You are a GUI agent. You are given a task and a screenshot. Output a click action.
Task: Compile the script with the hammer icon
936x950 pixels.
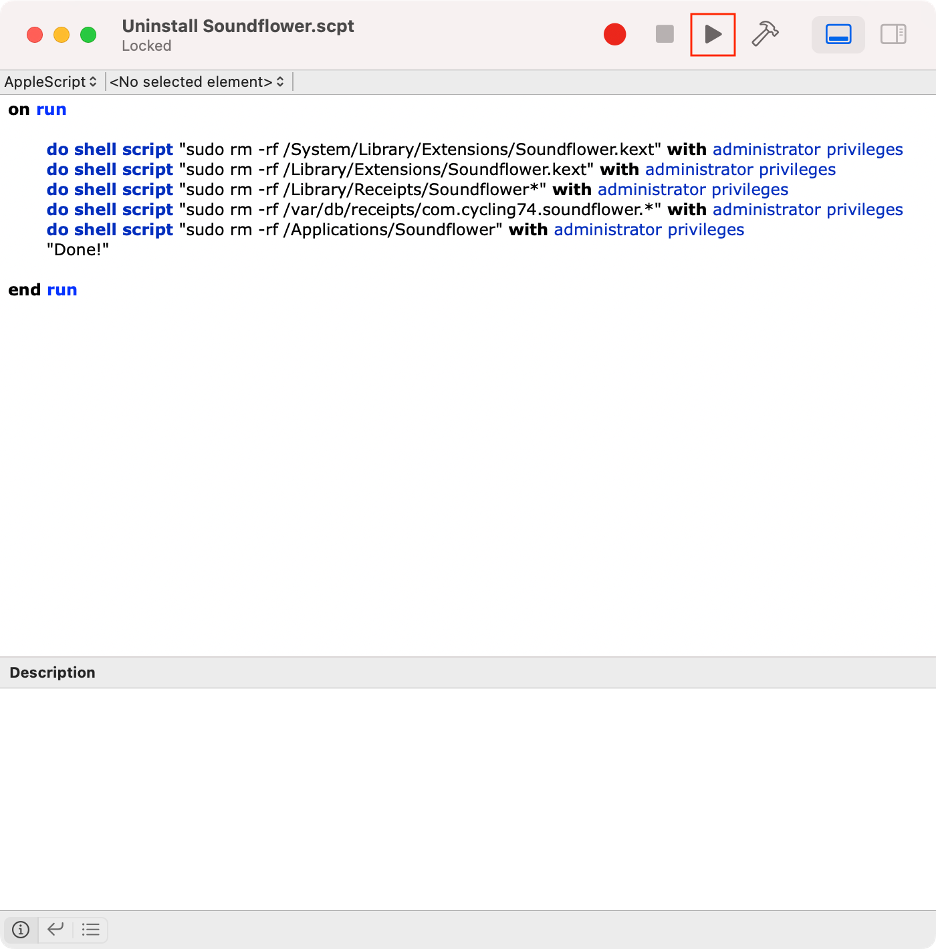765,35
